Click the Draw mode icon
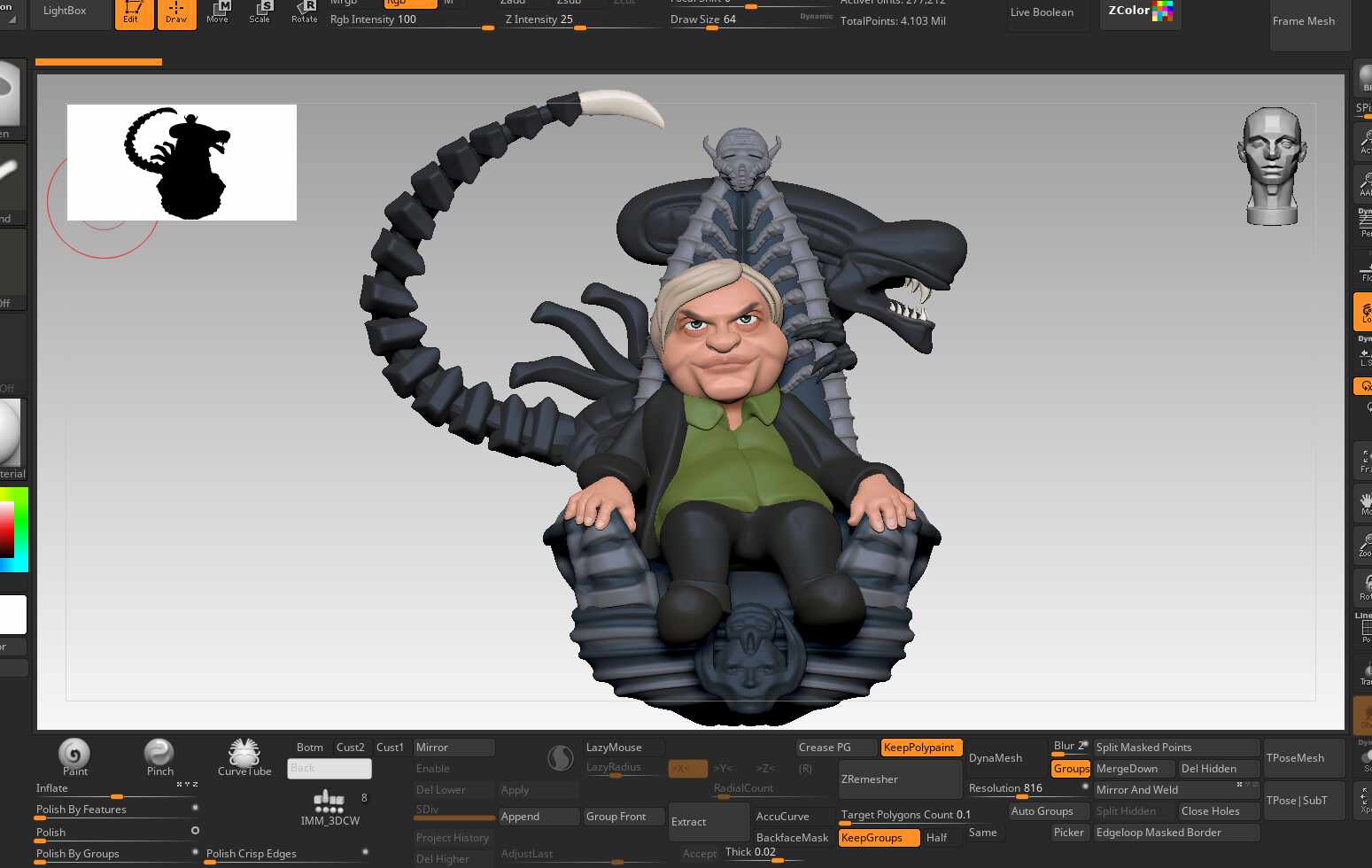 coord(176,12)
